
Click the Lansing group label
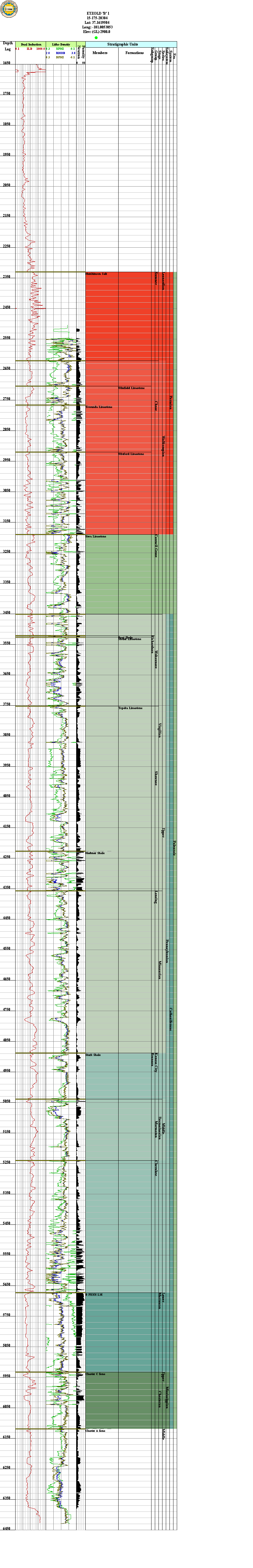pos(156,897)
